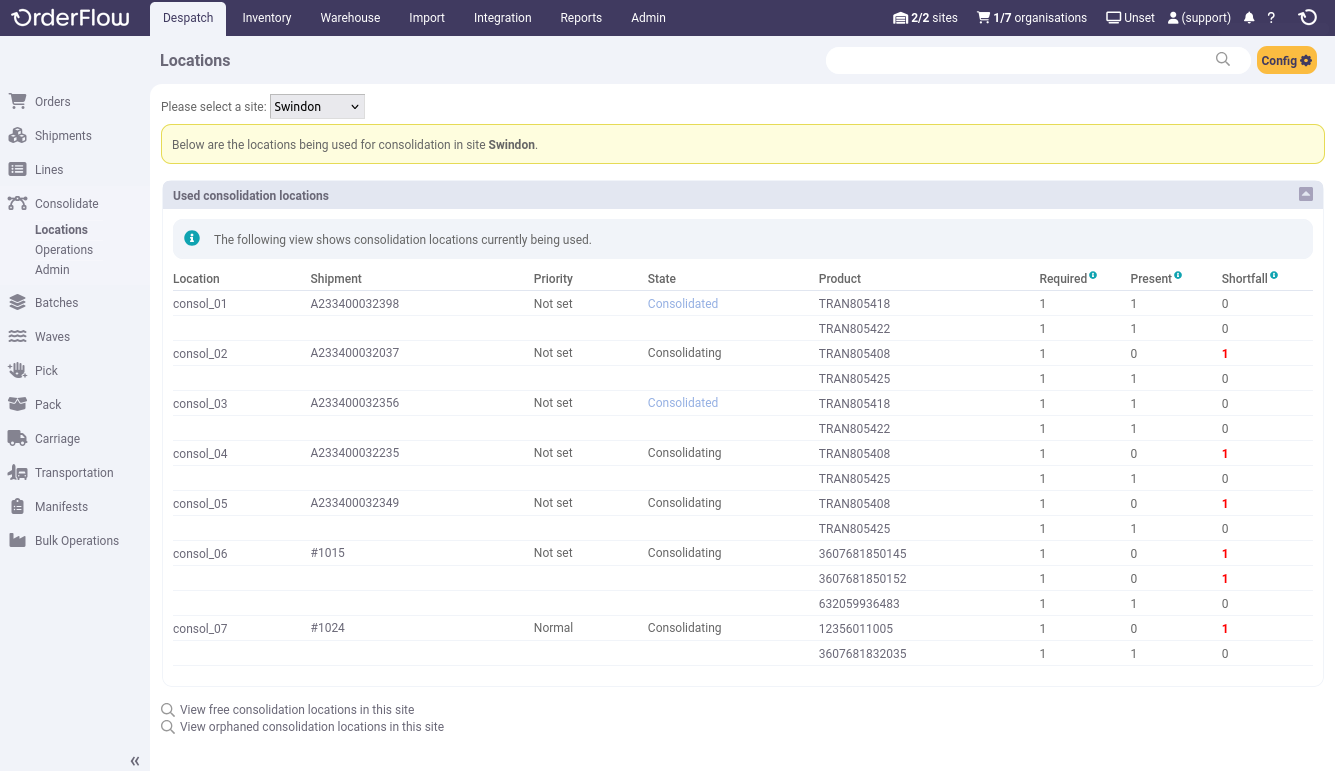
Task: Click the Location column header
Action: (x=196, y=279)
